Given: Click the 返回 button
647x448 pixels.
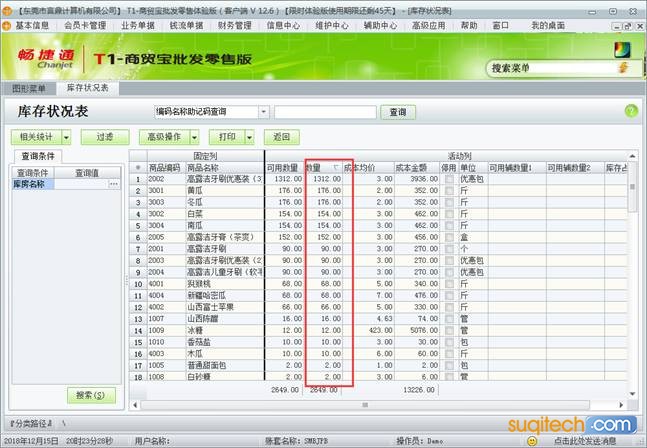Looking at the screenshot, I should (x=281, y=137).
